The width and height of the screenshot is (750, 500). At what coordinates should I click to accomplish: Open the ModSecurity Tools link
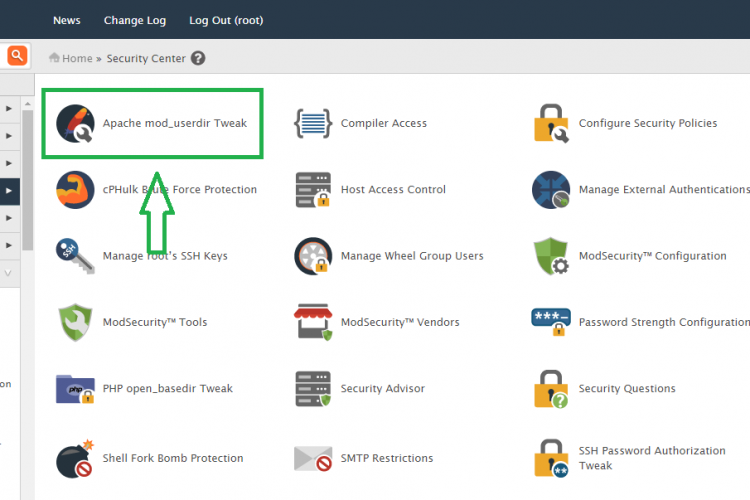(x=155, y=322)
